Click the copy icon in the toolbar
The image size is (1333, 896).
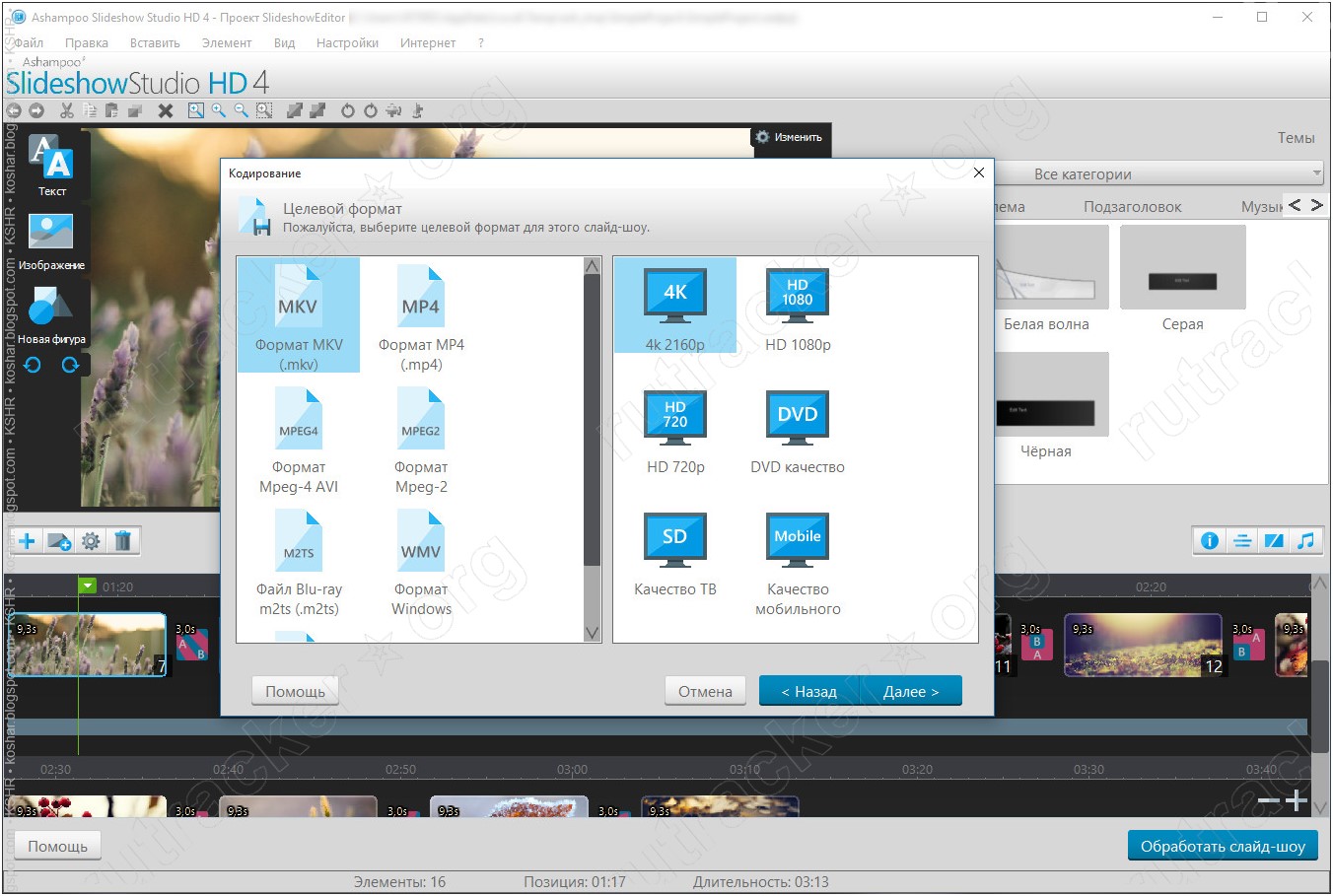[90, 110]
